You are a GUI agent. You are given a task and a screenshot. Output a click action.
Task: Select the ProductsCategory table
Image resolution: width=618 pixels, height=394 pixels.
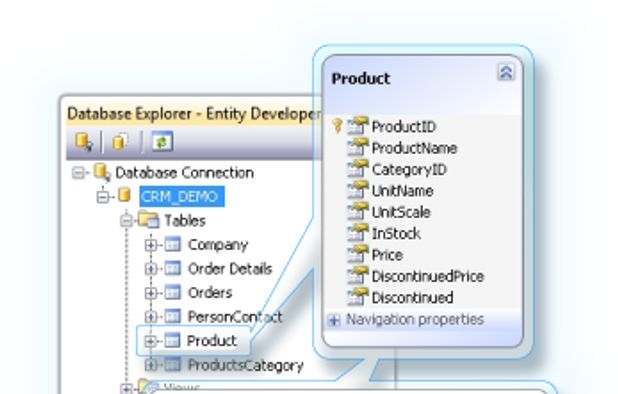coord(245,365)
